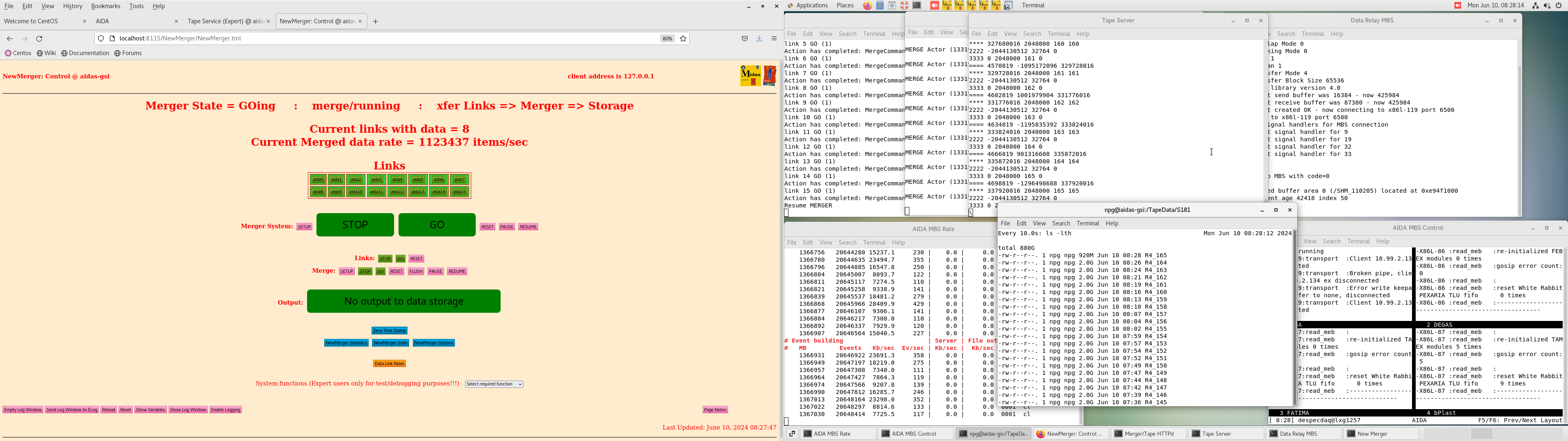1568x441 pixels.
Task: Click the volume icon in system tray
Action: click(x=1547, y=5)
